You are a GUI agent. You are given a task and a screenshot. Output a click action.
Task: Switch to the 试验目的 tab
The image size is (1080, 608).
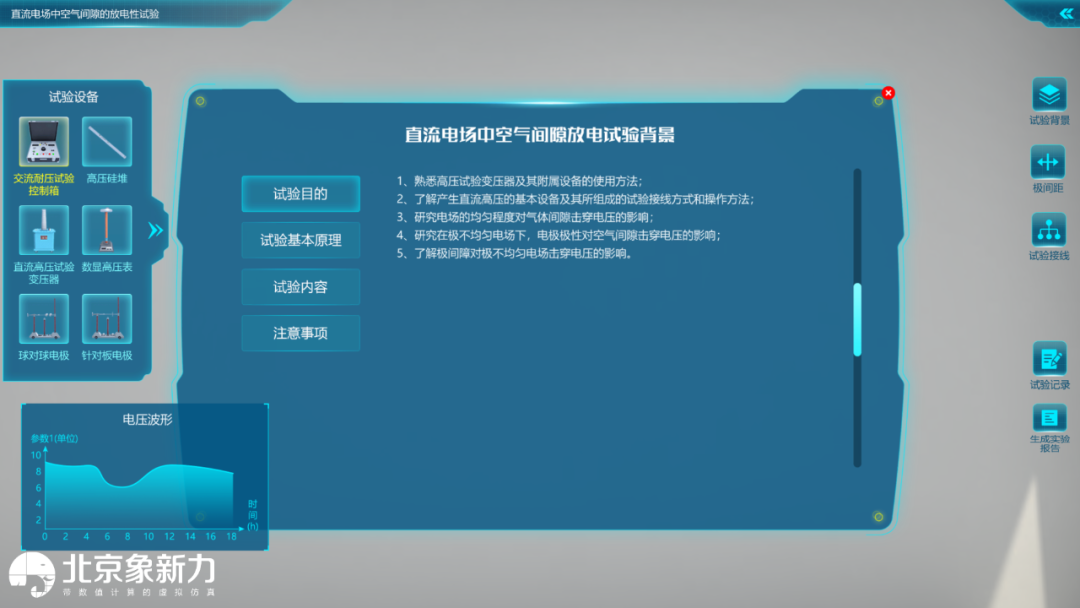(x=300, y=194)
